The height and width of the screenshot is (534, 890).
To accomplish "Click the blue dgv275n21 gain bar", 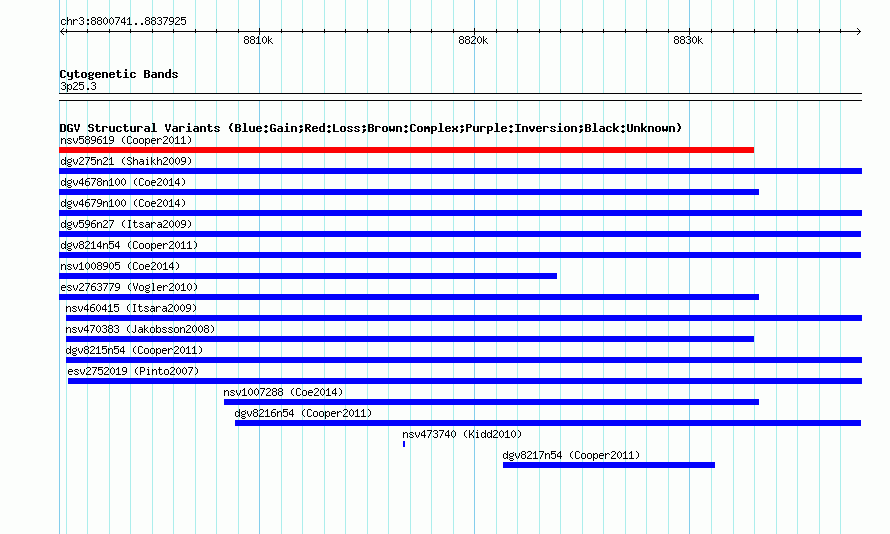I will pyautogui.click(x=460, y=171).
